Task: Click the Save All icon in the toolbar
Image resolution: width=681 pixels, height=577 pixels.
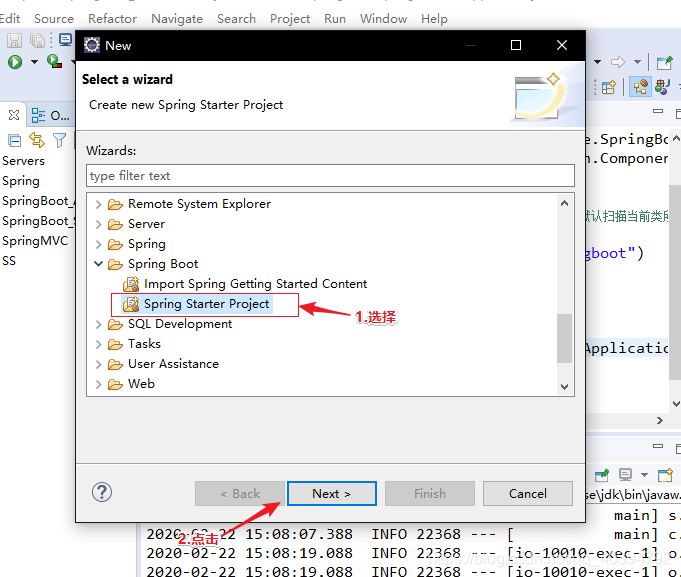Action: [x=37, y=40]
